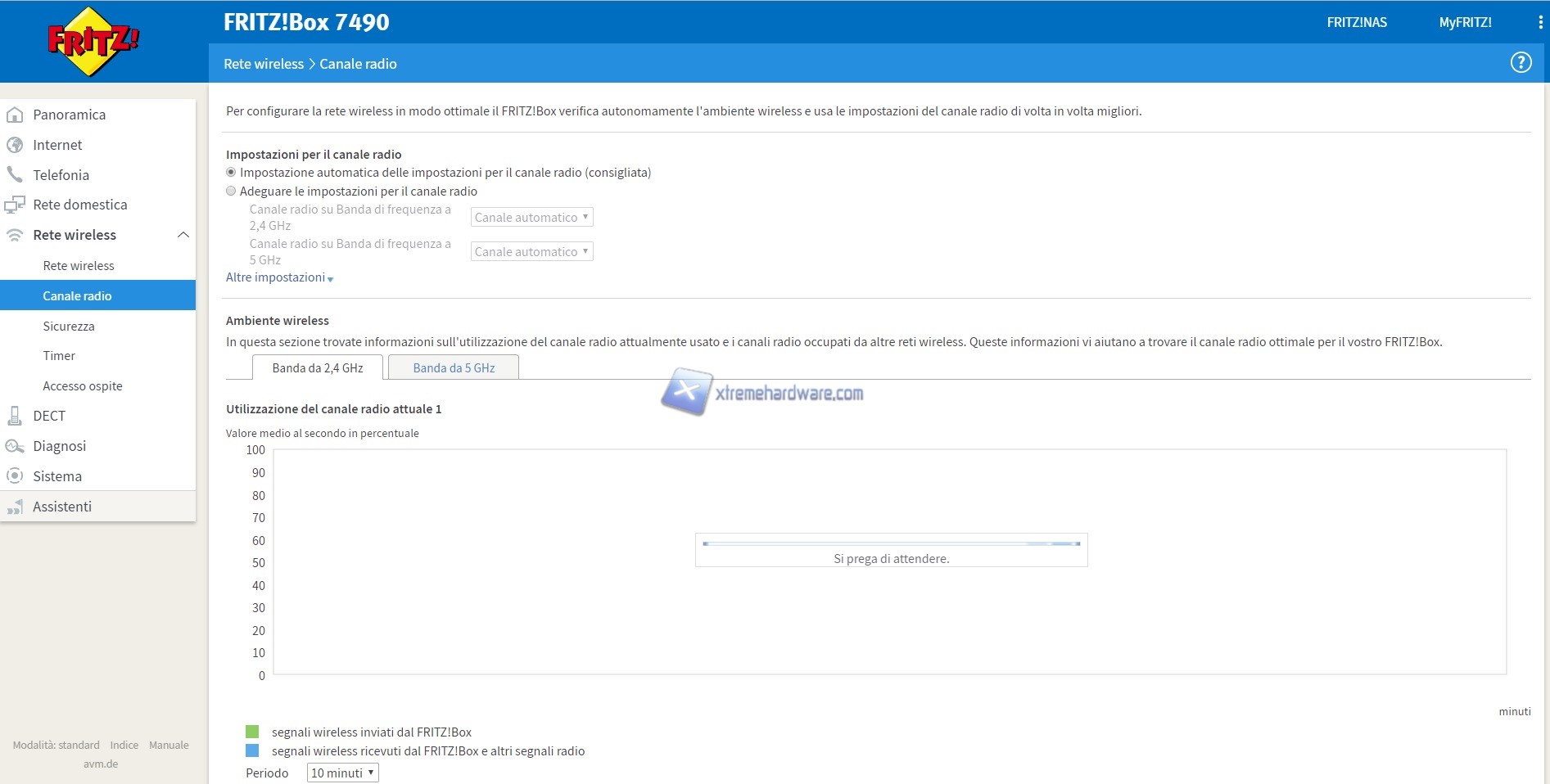Click the Diagnosi icon in sidebar
Image resolution: width=1550 pixels, height=784 pixels.
tap(15, 446)
